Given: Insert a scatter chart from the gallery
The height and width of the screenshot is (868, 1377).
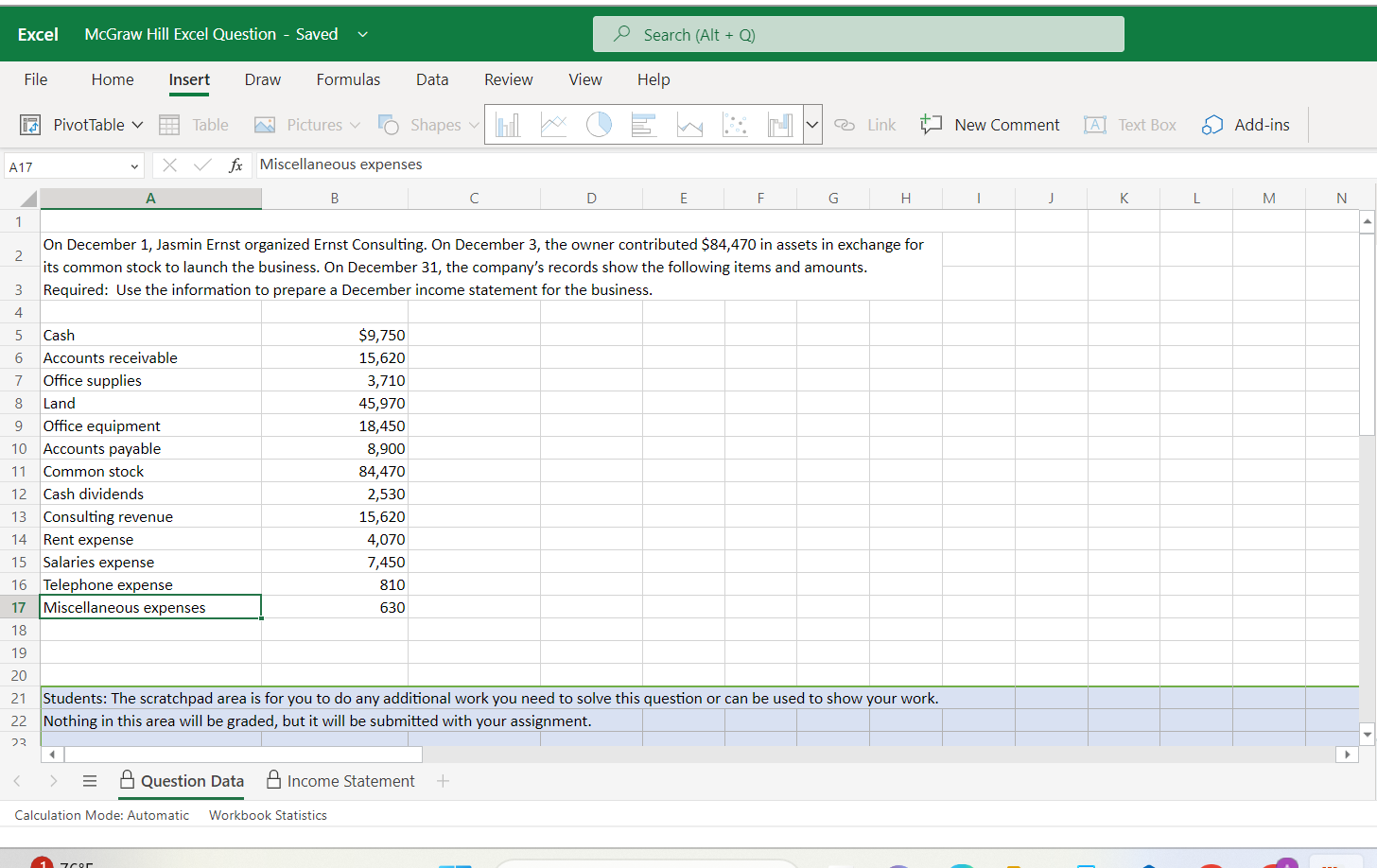Looking at the screenshot, I should tap(735, 125).
